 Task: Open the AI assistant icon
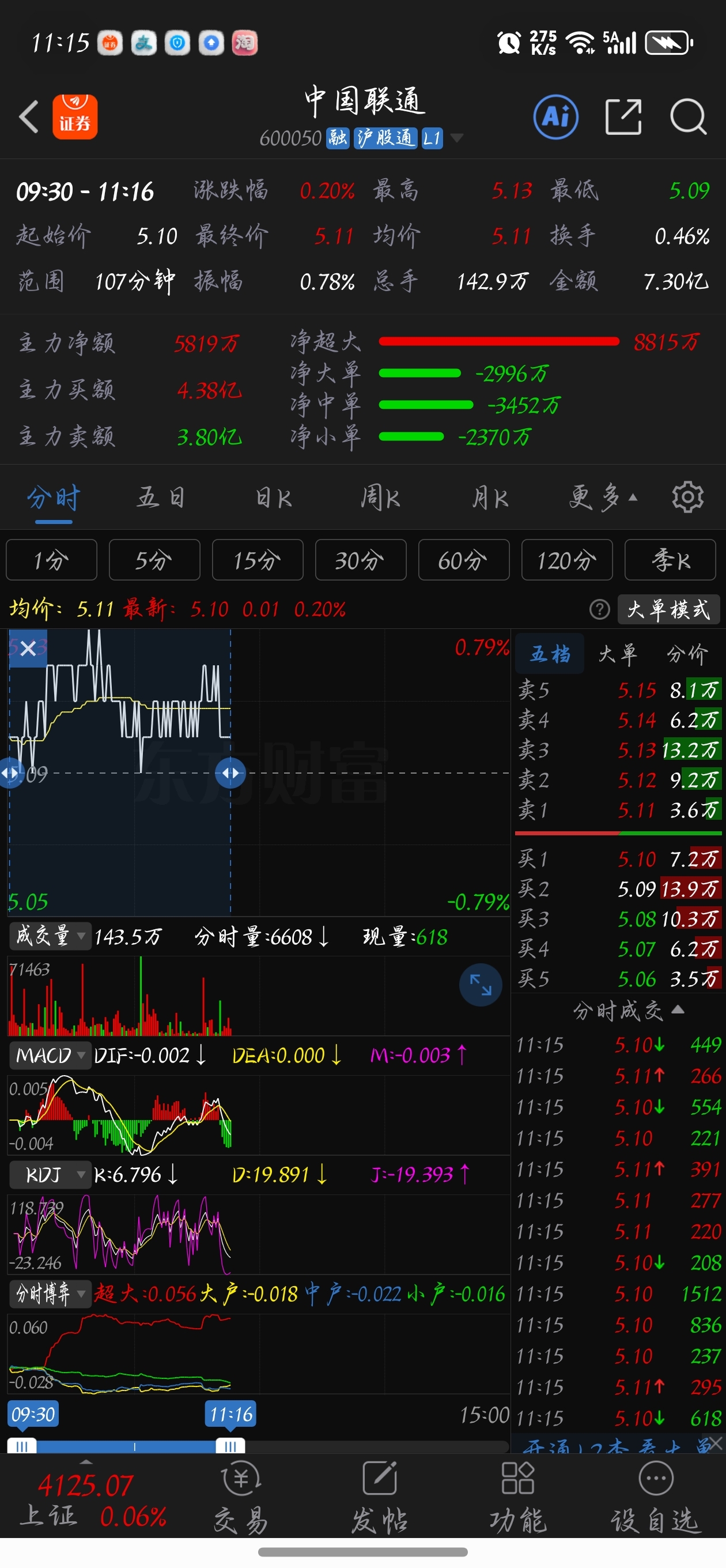pos(555,117)
